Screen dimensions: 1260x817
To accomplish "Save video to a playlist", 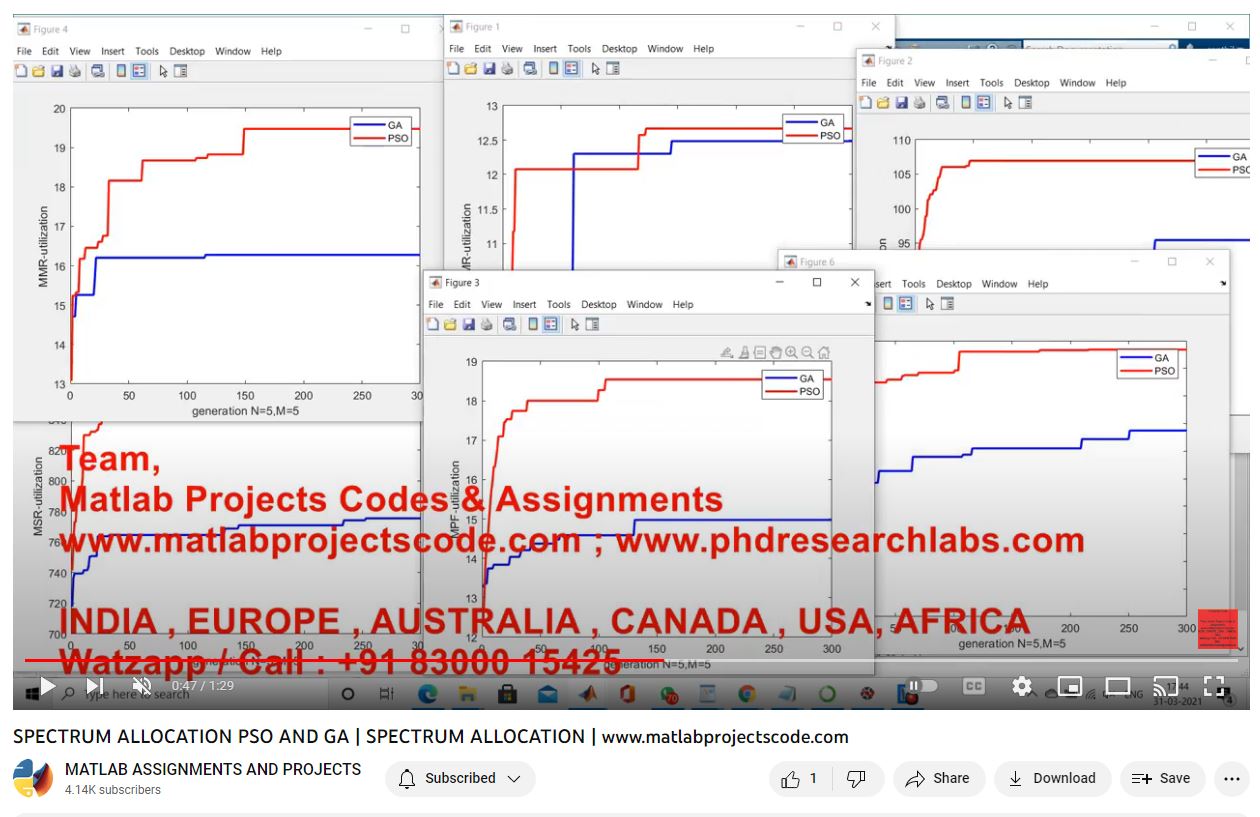I will (x=1160, y=779).
